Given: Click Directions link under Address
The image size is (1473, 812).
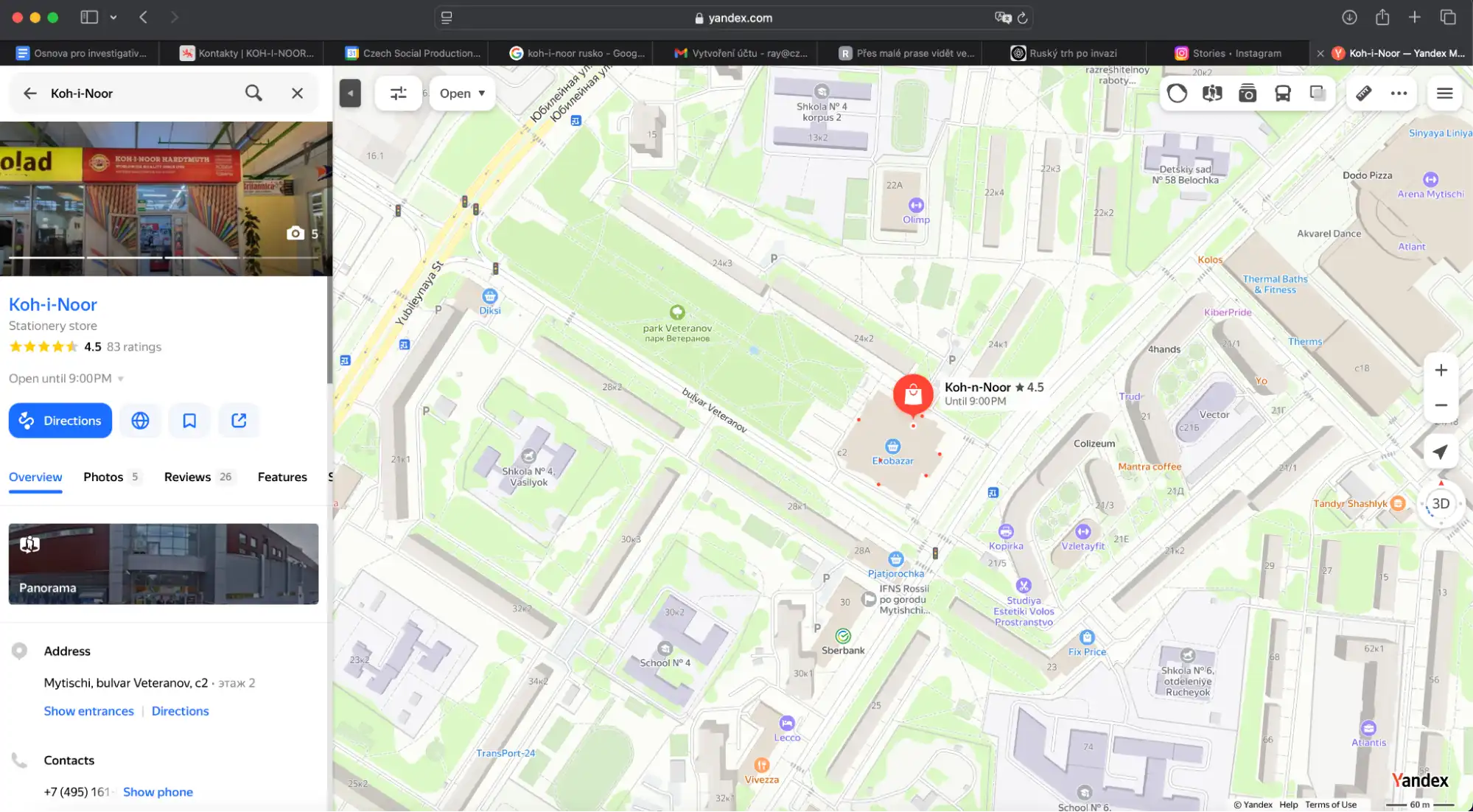Looking at the screenshot, I should click(x=180, y=712).
